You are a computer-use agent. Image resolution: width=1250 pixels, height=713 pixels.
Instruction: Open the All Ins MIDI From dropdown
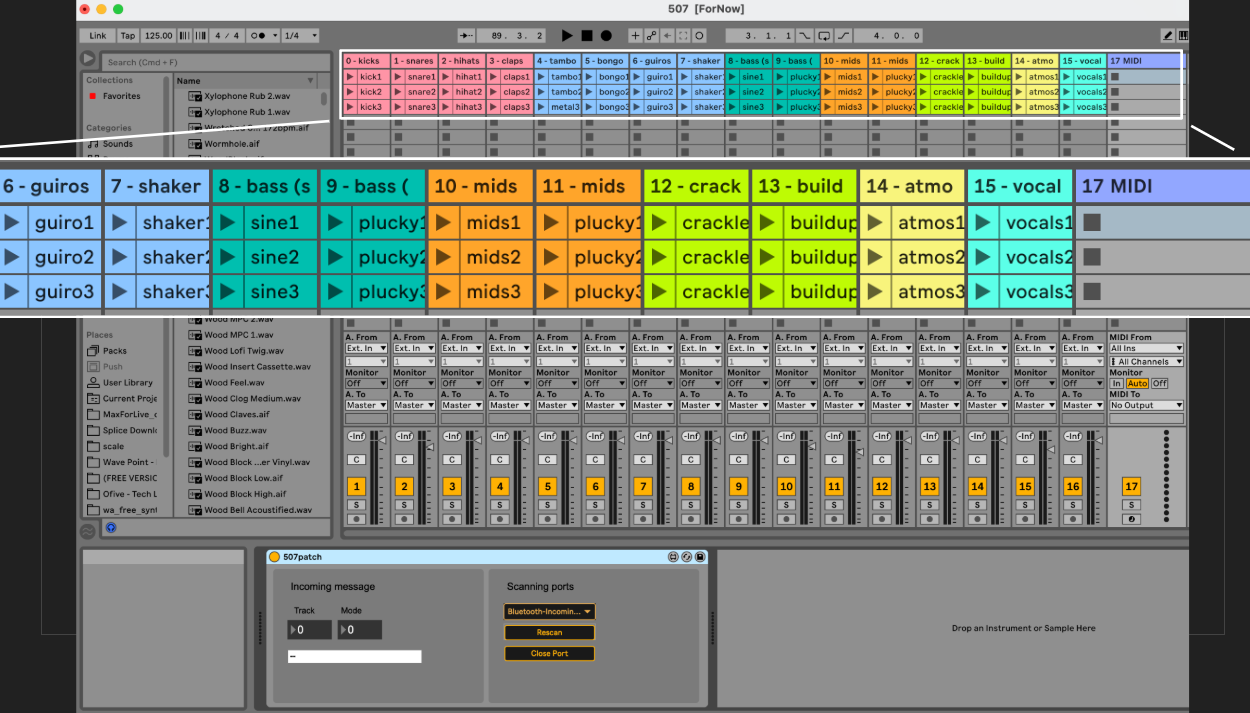pos(1146,349)
